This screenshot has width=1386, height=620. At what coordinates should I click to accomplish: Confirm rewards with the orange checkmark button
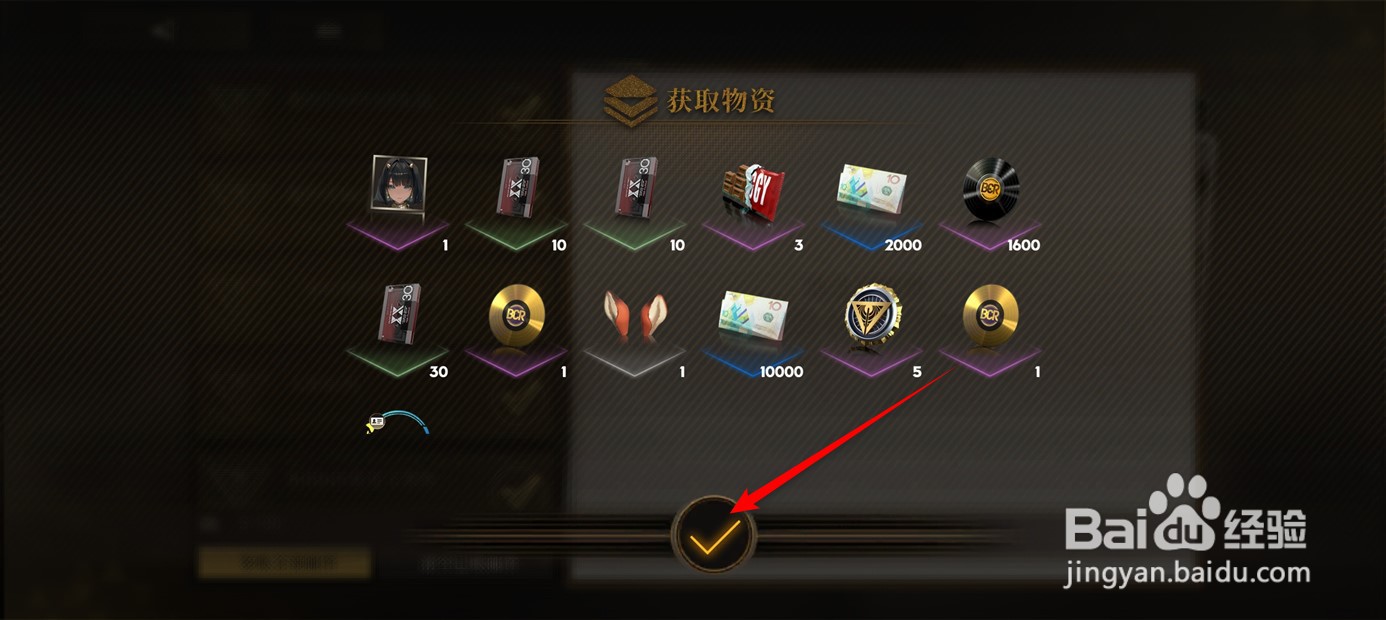point(714,536)
